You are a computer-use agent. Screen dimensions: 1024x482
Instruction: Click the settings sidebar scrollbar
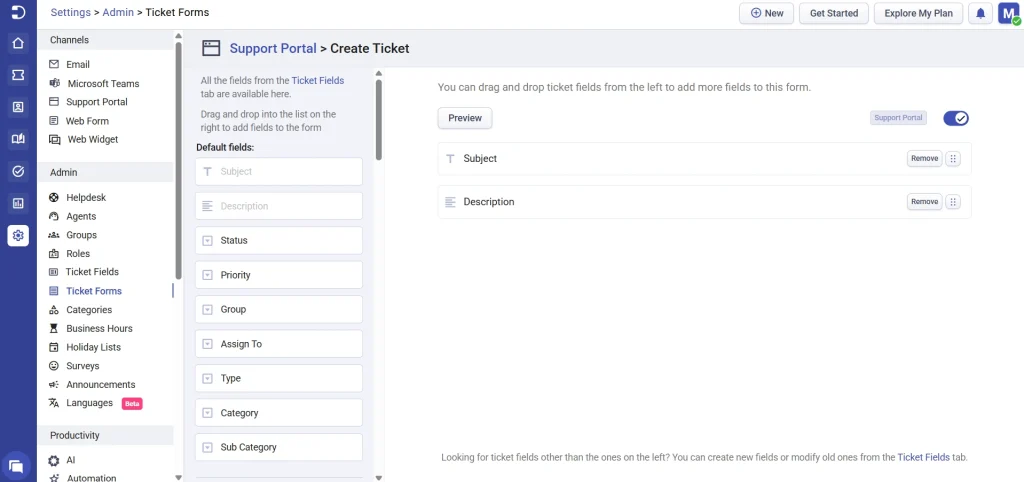coord(179,160)
